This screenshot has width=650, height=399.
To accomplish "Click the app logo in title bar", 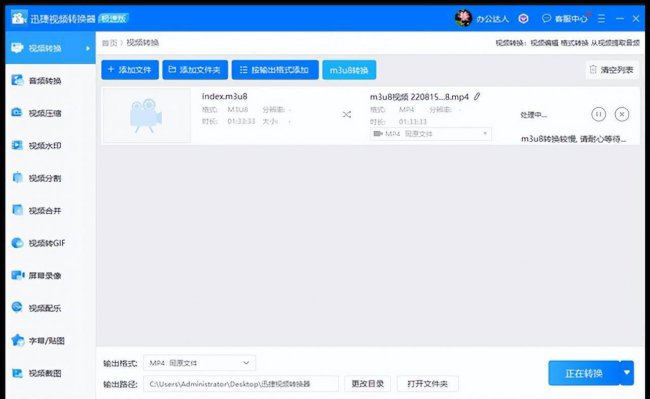I will pyautogui.click(x=18, y=18).
